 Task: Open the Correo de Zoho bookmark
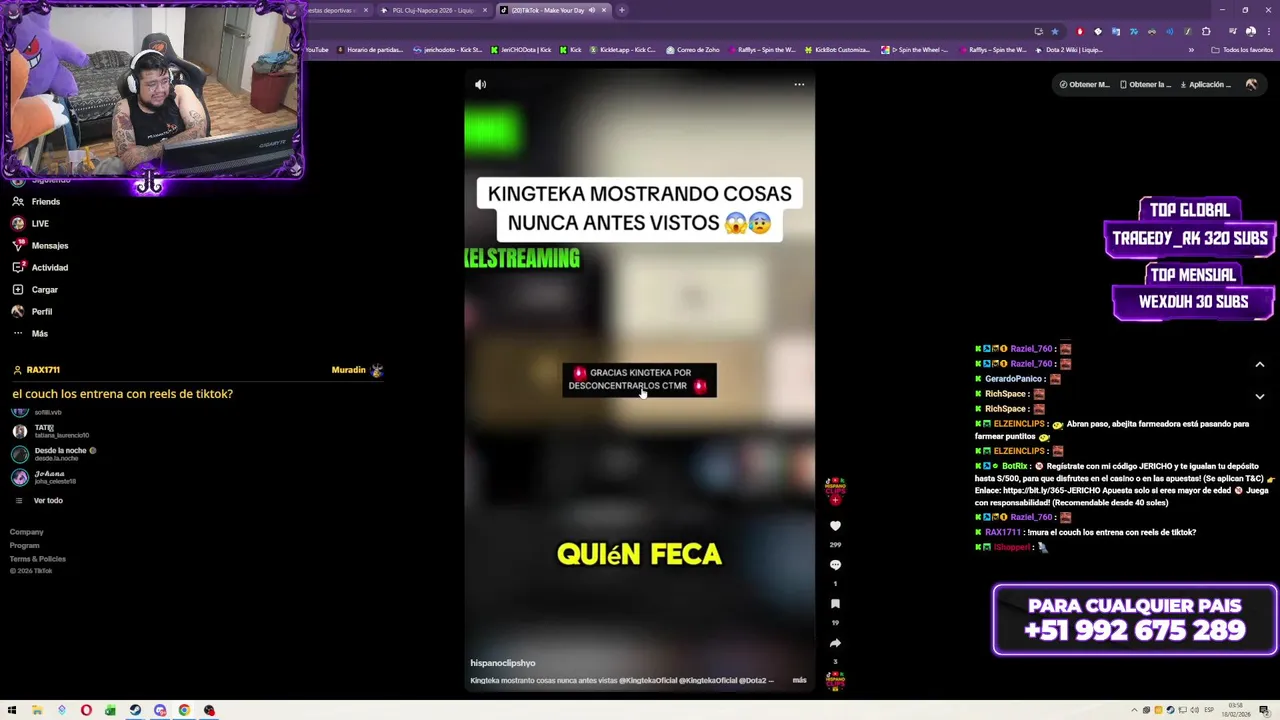(692, 49)
